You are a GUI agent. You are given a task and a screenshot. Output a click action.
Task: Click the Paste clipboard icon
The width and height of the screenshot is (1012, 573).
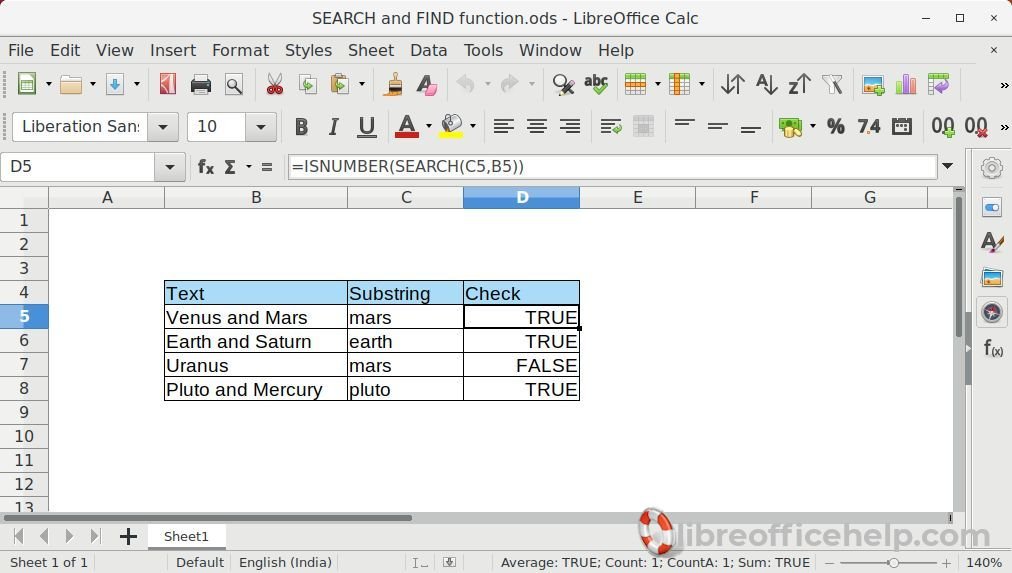[339, 85]
